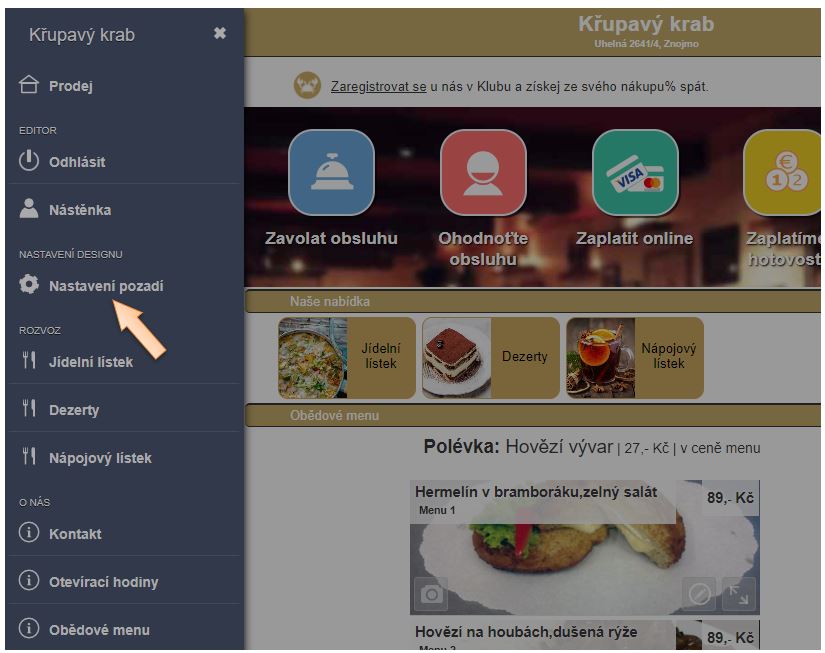
Task: Click the expand arrows icon on Hermelín photo
Action: click(x=739, y=594)
